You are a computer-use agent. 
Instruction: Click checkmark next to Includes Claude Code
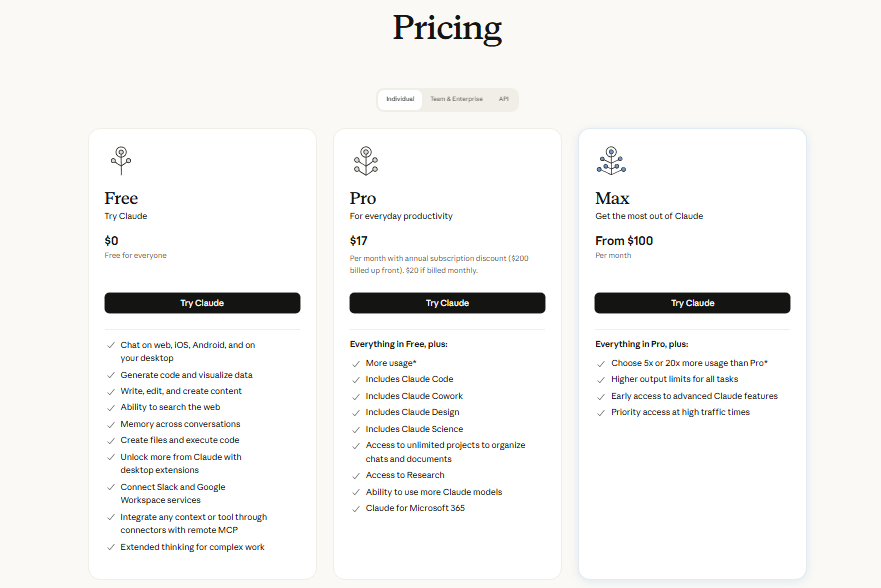[356, 380]
